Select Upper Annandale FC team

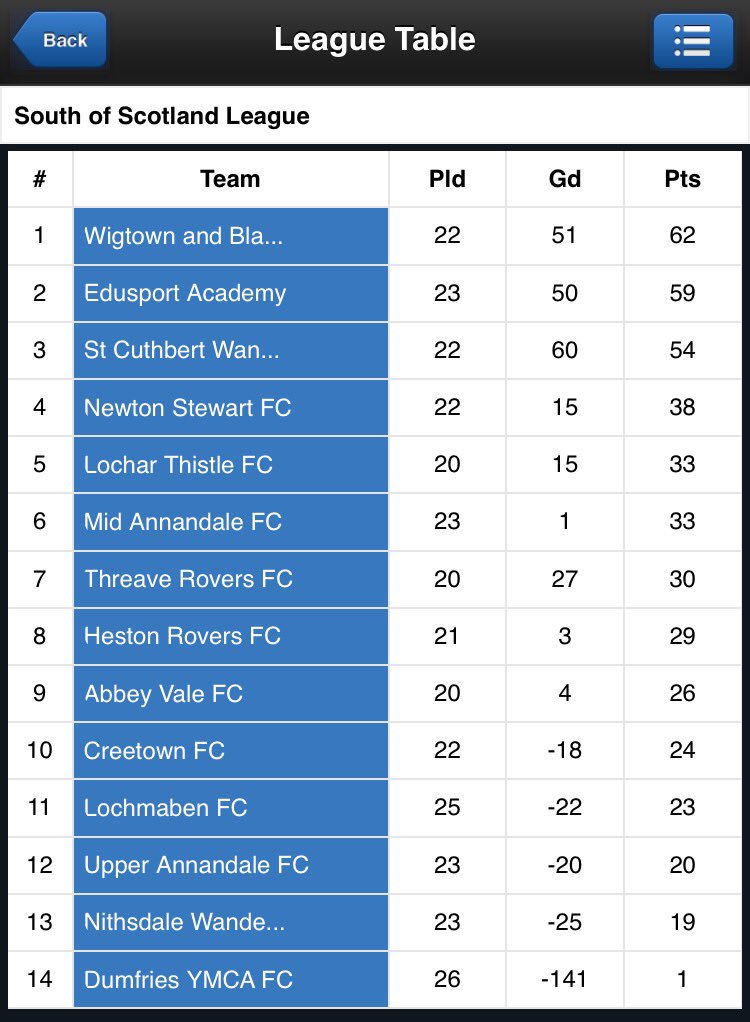click(x=231, y=866)
